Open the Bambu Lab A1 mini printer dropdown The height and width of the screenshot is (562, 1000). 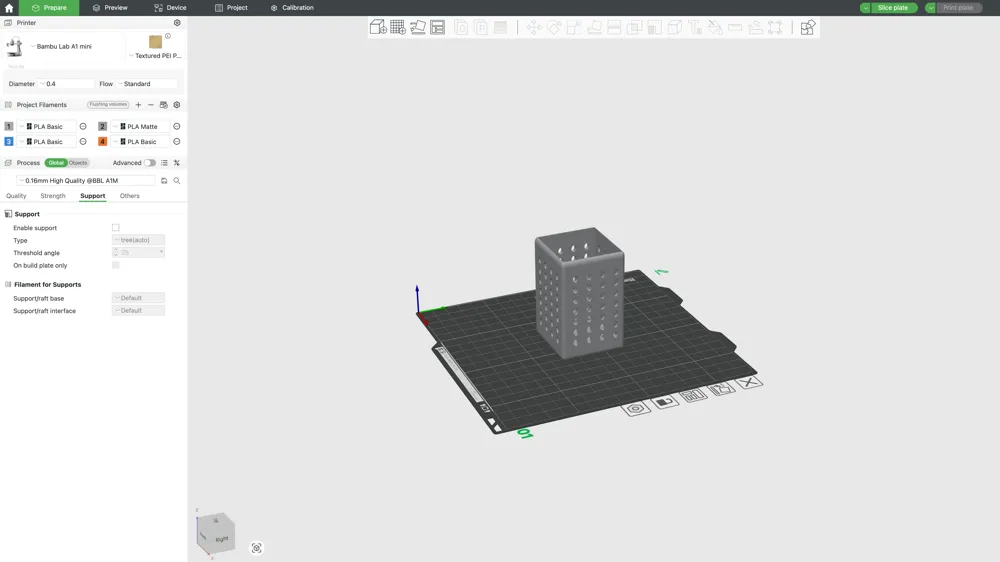[62, 47]
